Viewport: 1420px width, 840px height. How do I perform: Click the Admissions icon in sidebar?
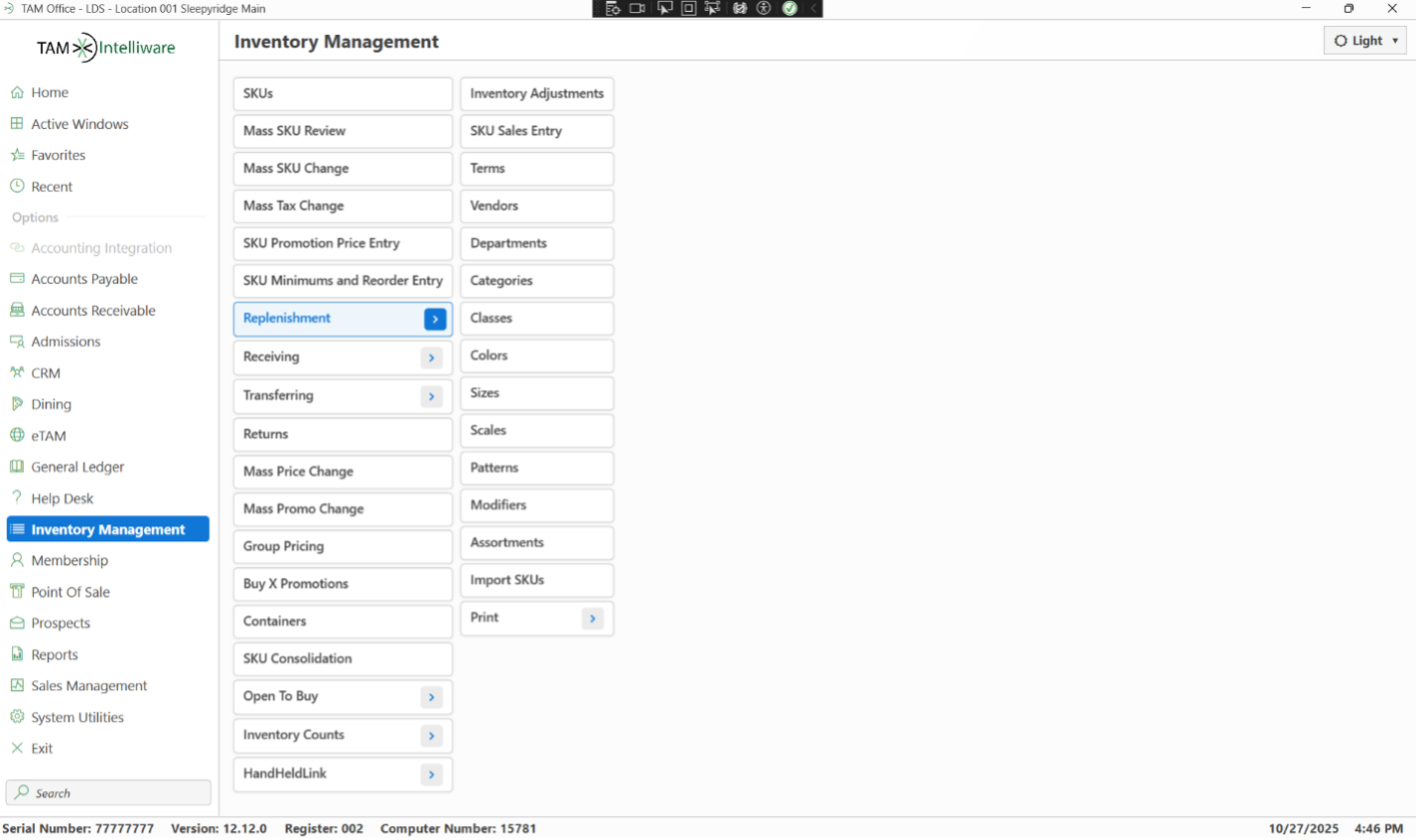(x=17, y=342)
